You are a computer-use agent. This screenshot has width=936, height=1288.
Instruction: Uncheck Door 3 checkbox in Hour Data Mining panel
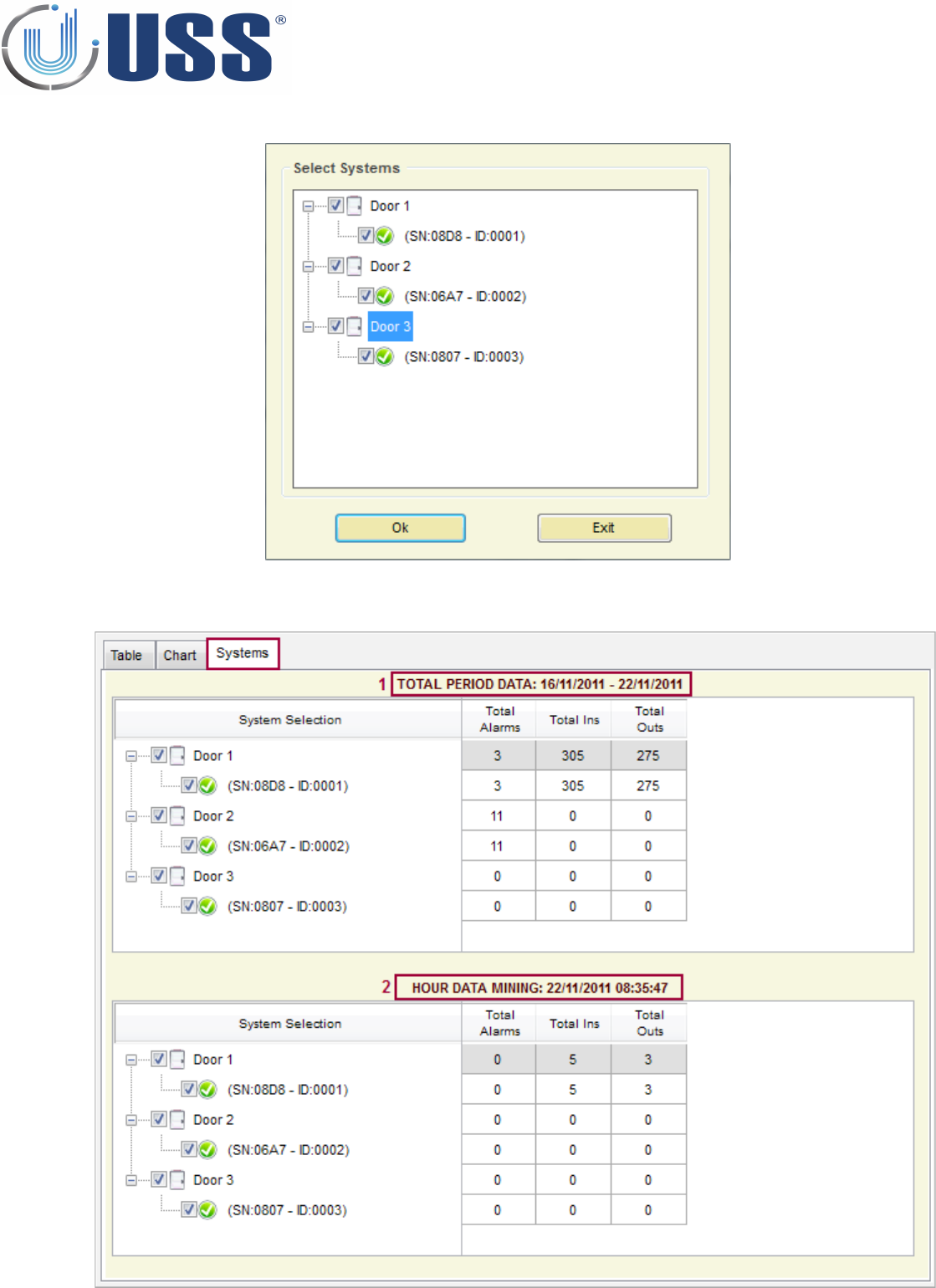(x=158, y=1180)
